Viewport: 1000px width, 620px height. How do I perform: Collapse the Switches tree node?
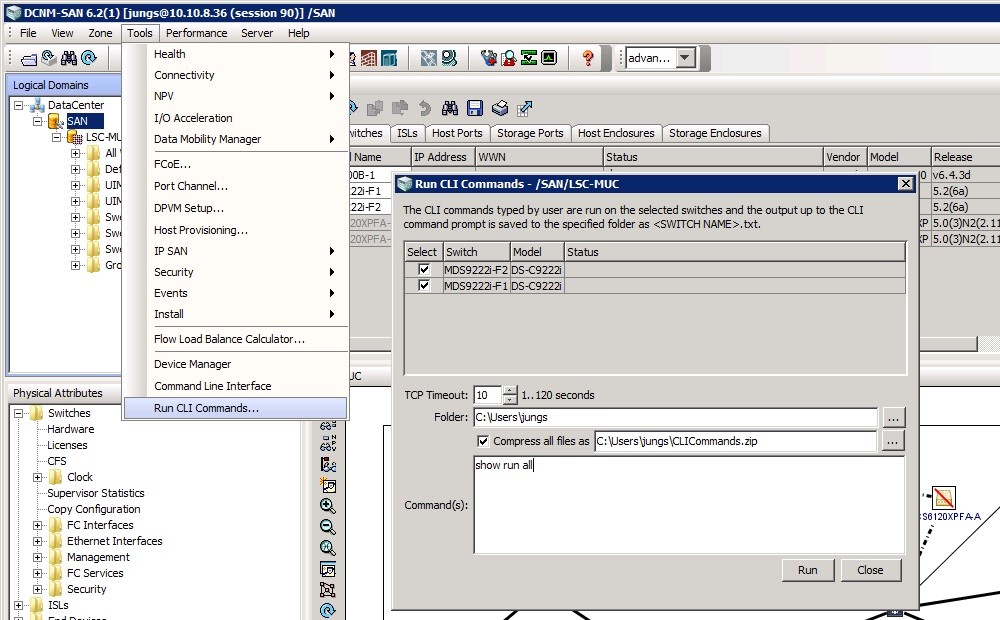(18, 413)
